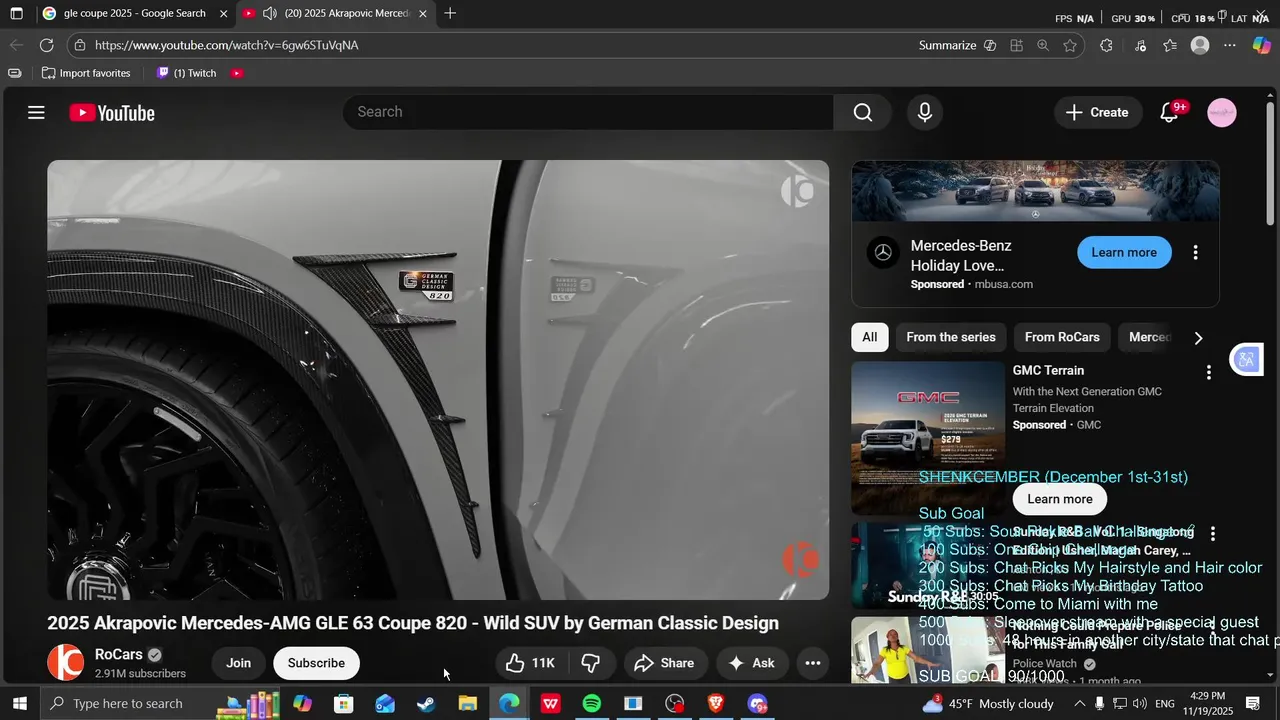Open the YouTube notifications bell
This screenshot has width=1280, height=720.
(x=1169, y=113)
